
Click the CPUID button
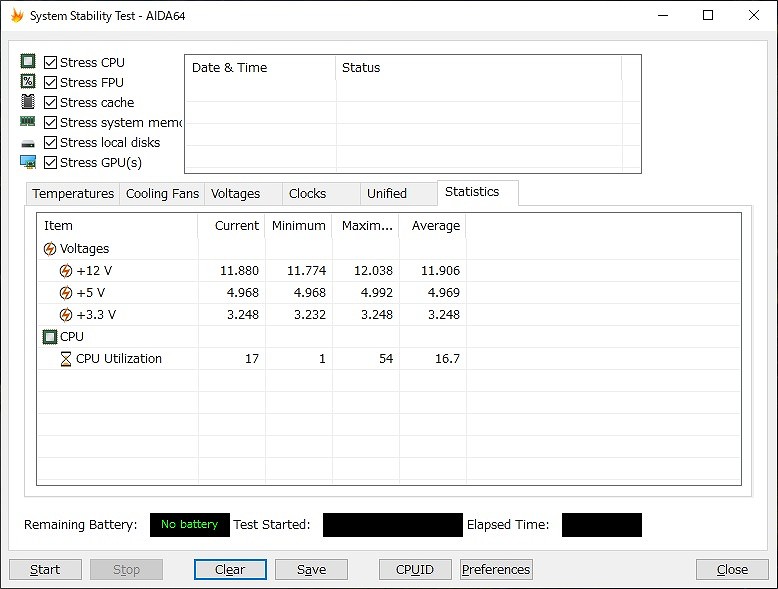pos(415,570)
